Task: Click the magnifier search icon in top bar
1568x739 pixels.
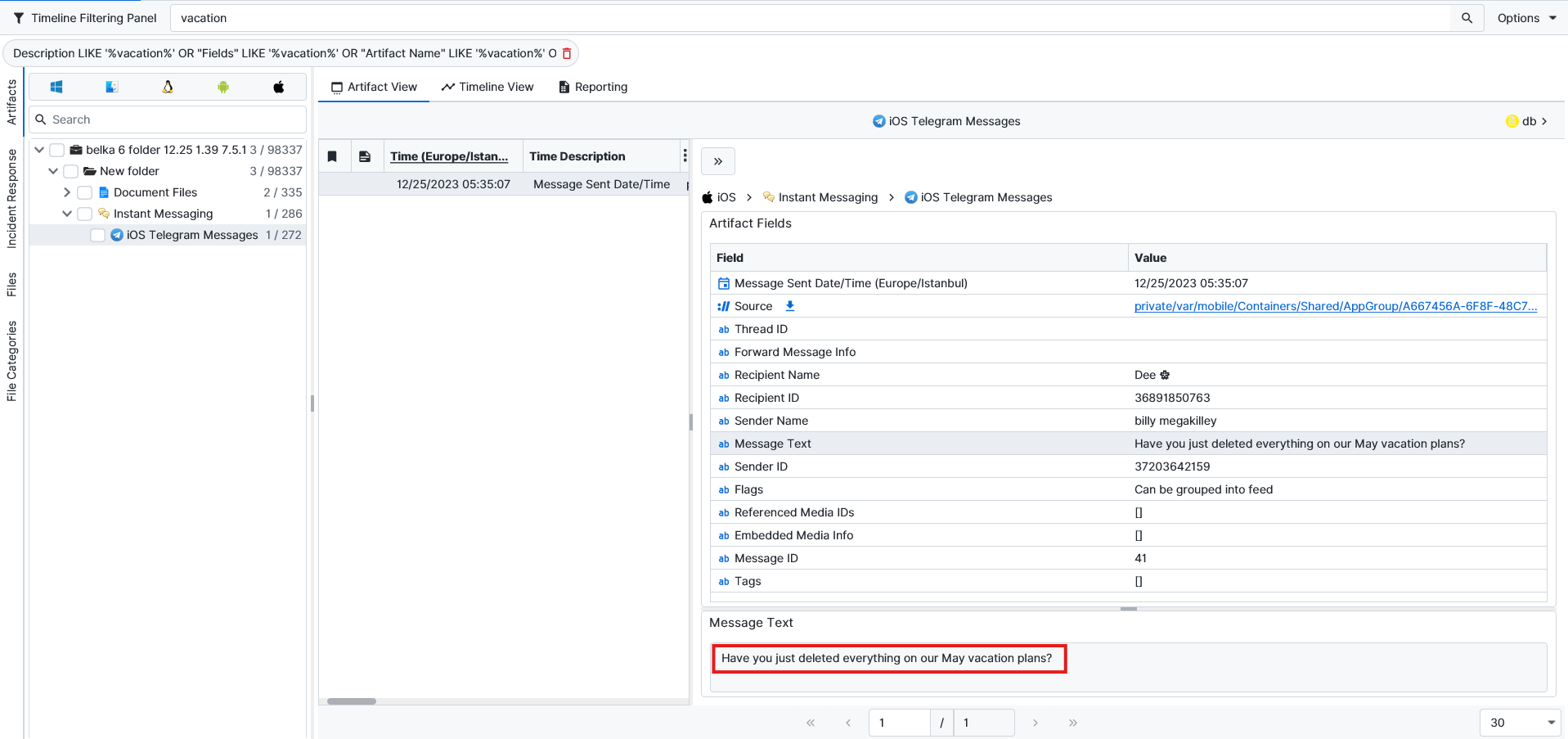Action: click(1467, 18)
